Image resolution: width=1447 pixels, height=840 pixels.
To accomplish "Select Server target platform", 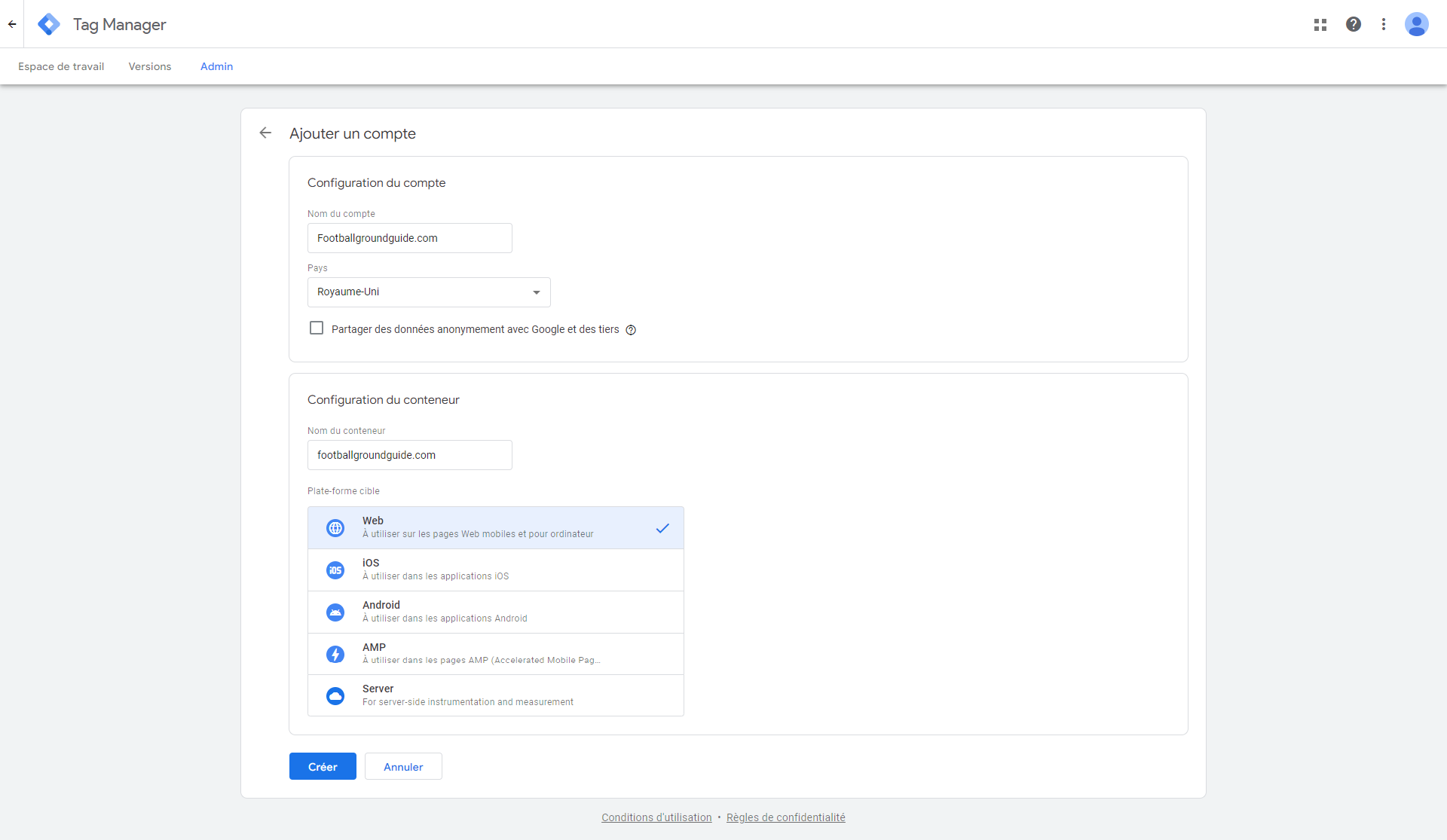I will click(495, 695).
